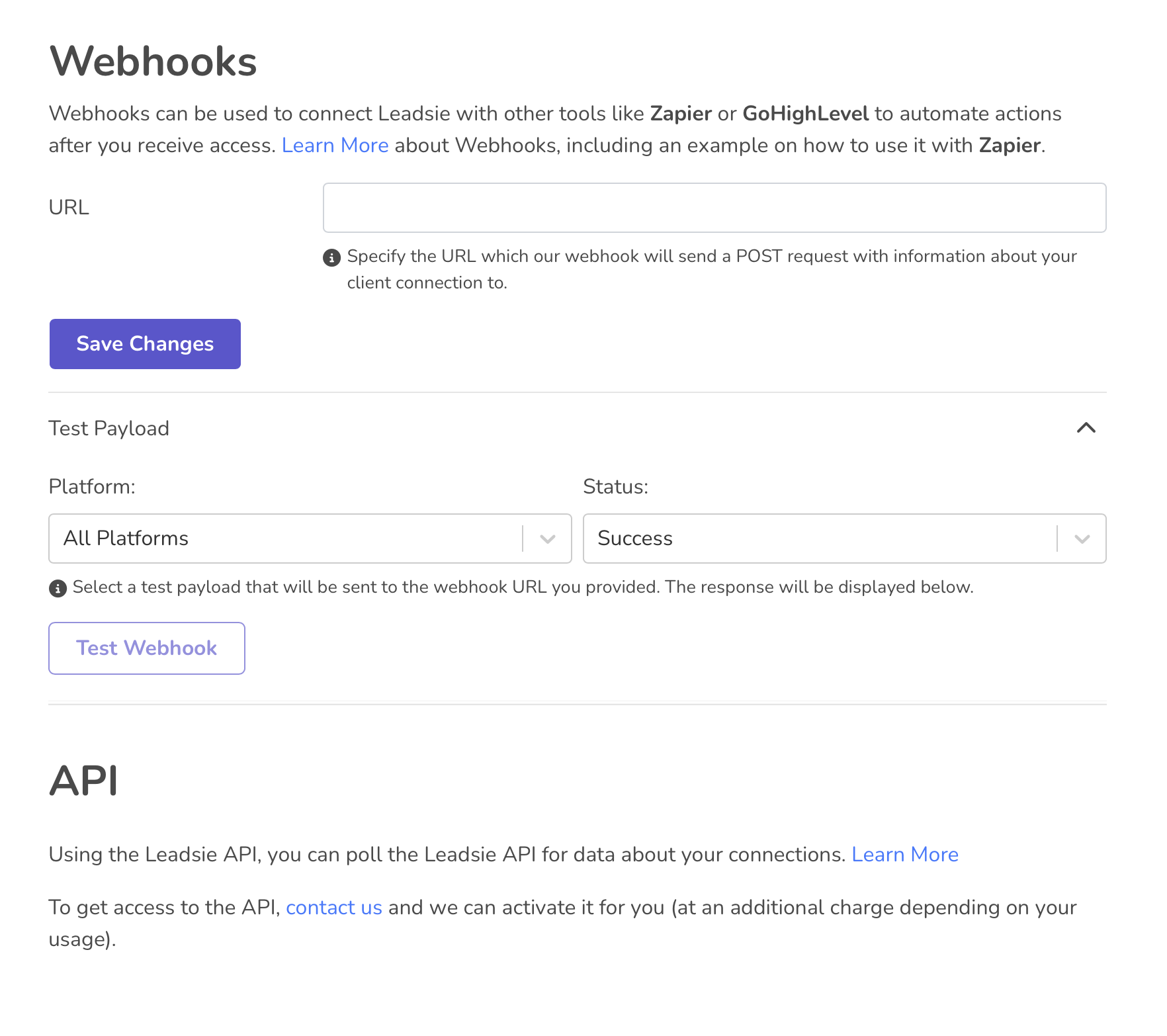This screenshot has width=1167, height=1036.
Task: Click the Platform dropdown arrow
Action: click(548, 539)
